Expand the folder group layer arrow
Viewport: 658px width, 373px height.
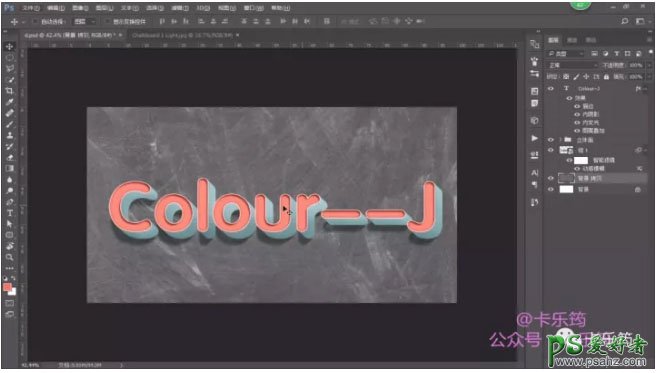click(560, 140)
